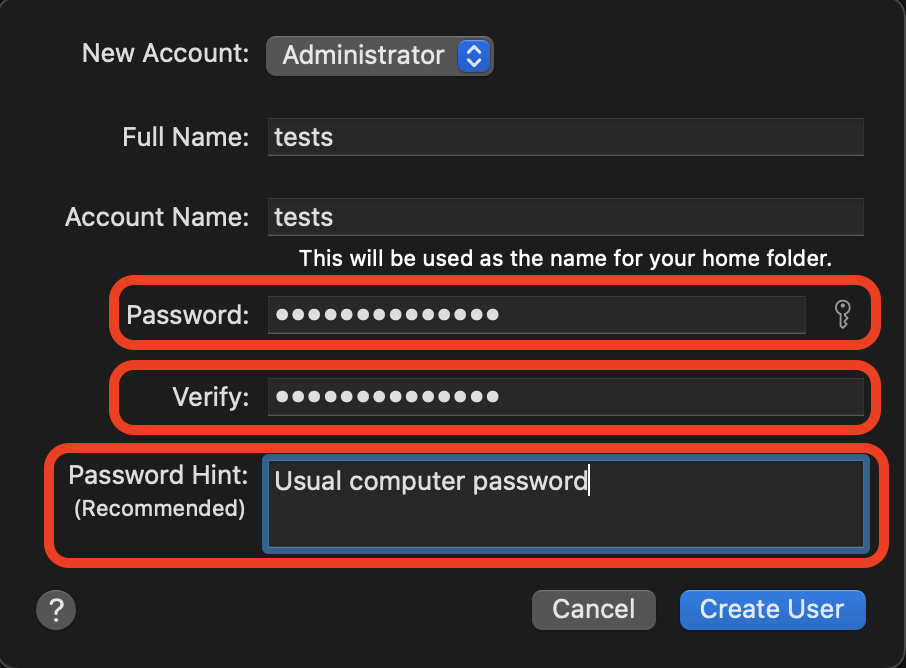Focus the Full Name text field

tap(565, 137)
